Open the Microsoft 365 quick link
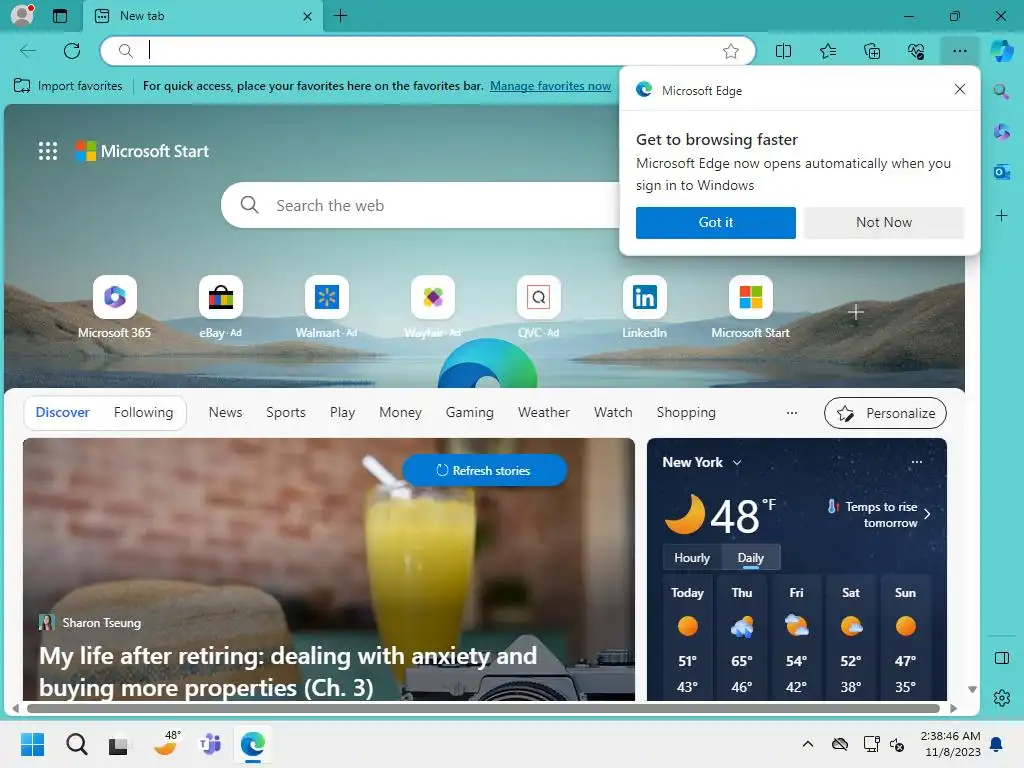 tap(114, 307)
